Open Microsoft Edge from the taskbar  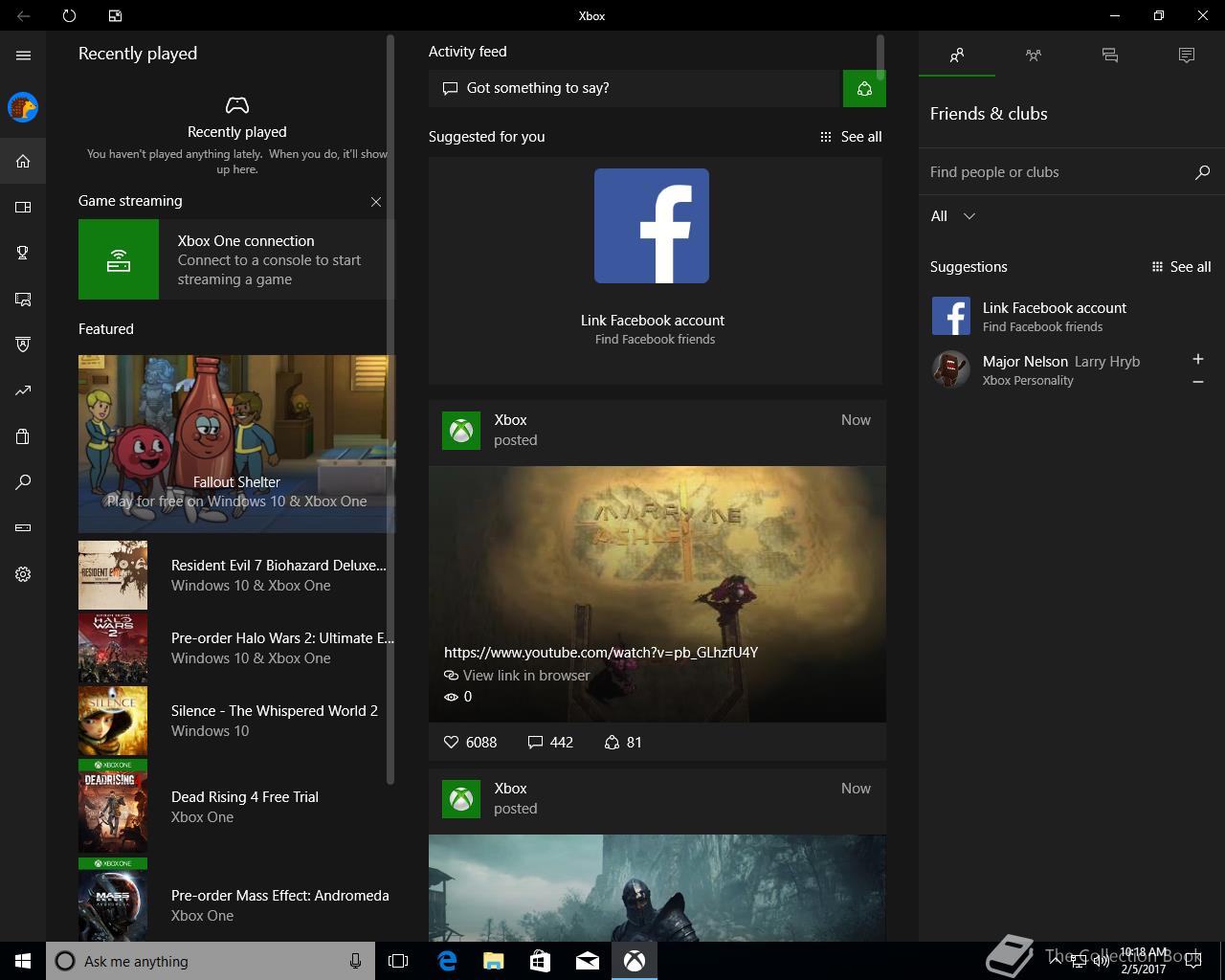(446, 961)
